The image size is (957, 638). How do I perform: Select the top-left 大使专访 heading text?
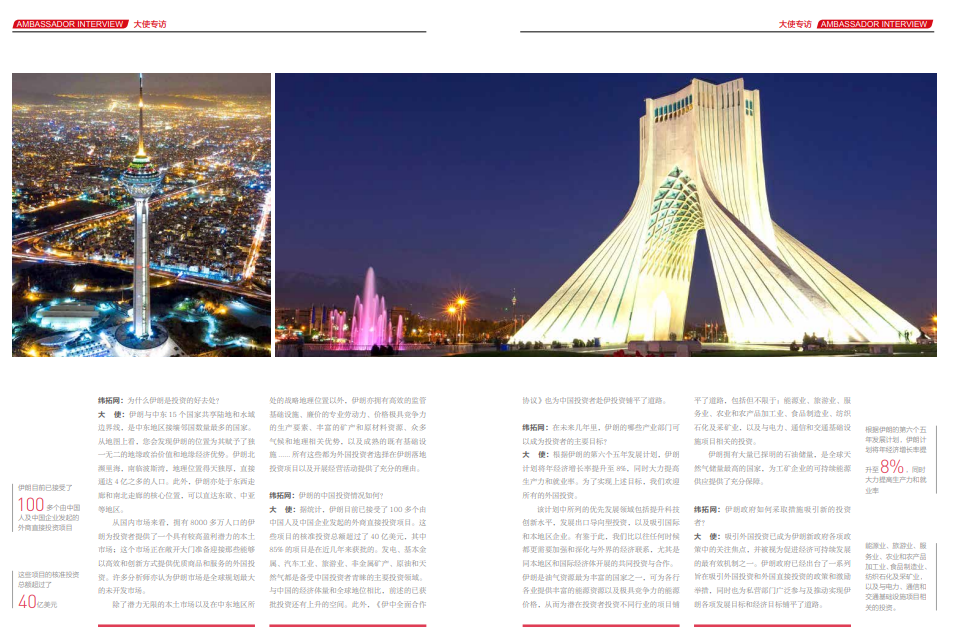point(150,23)
